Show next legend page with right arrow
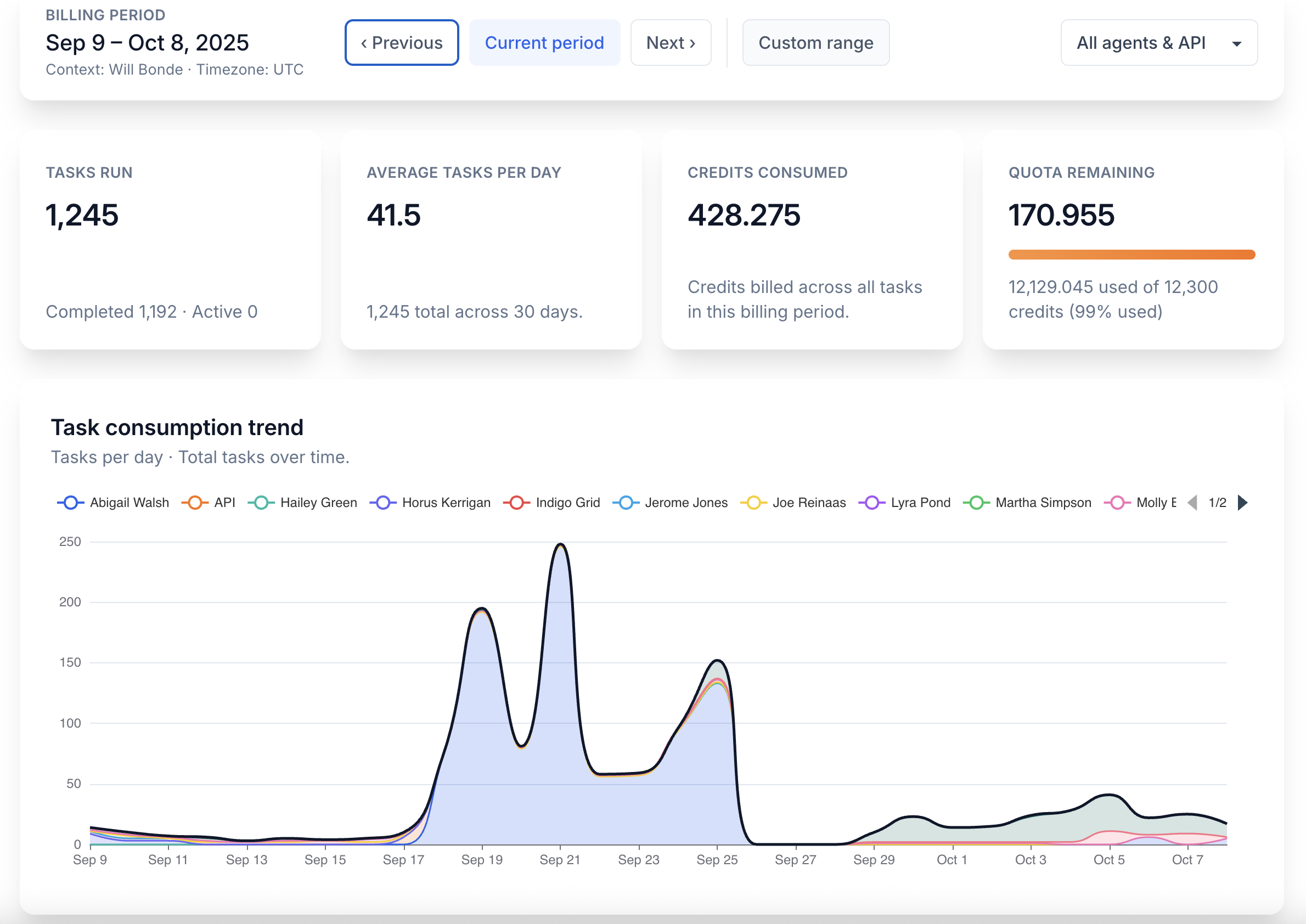This screenshot has width=1306, height=924. [x=1243, y=503]
